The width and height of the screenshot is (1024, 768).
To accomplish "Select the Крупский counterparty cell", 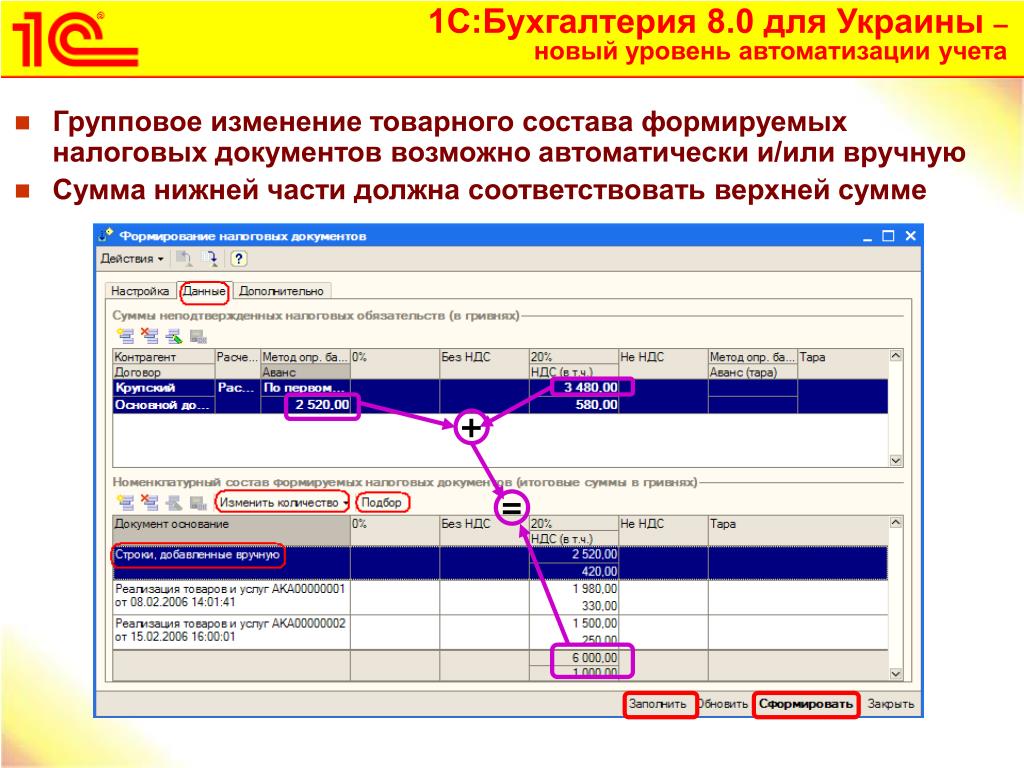I will 164,388.
